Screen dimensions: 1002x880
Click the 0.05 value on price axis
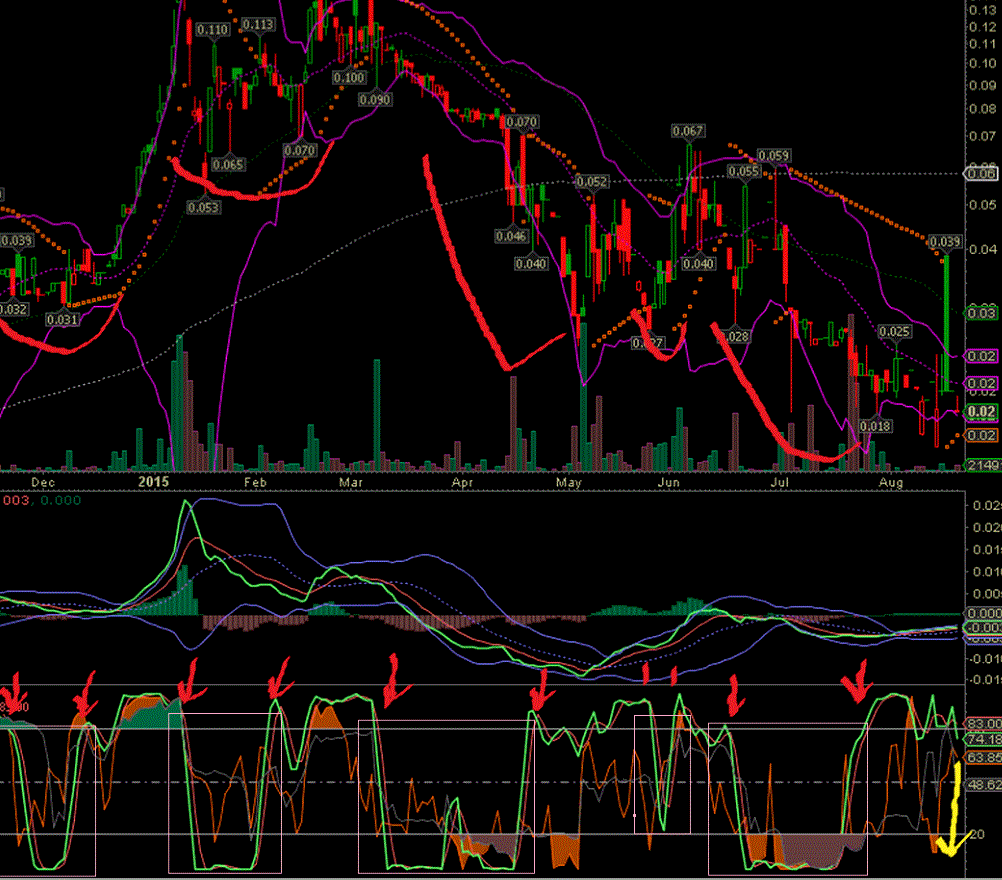tap(983, 205)
